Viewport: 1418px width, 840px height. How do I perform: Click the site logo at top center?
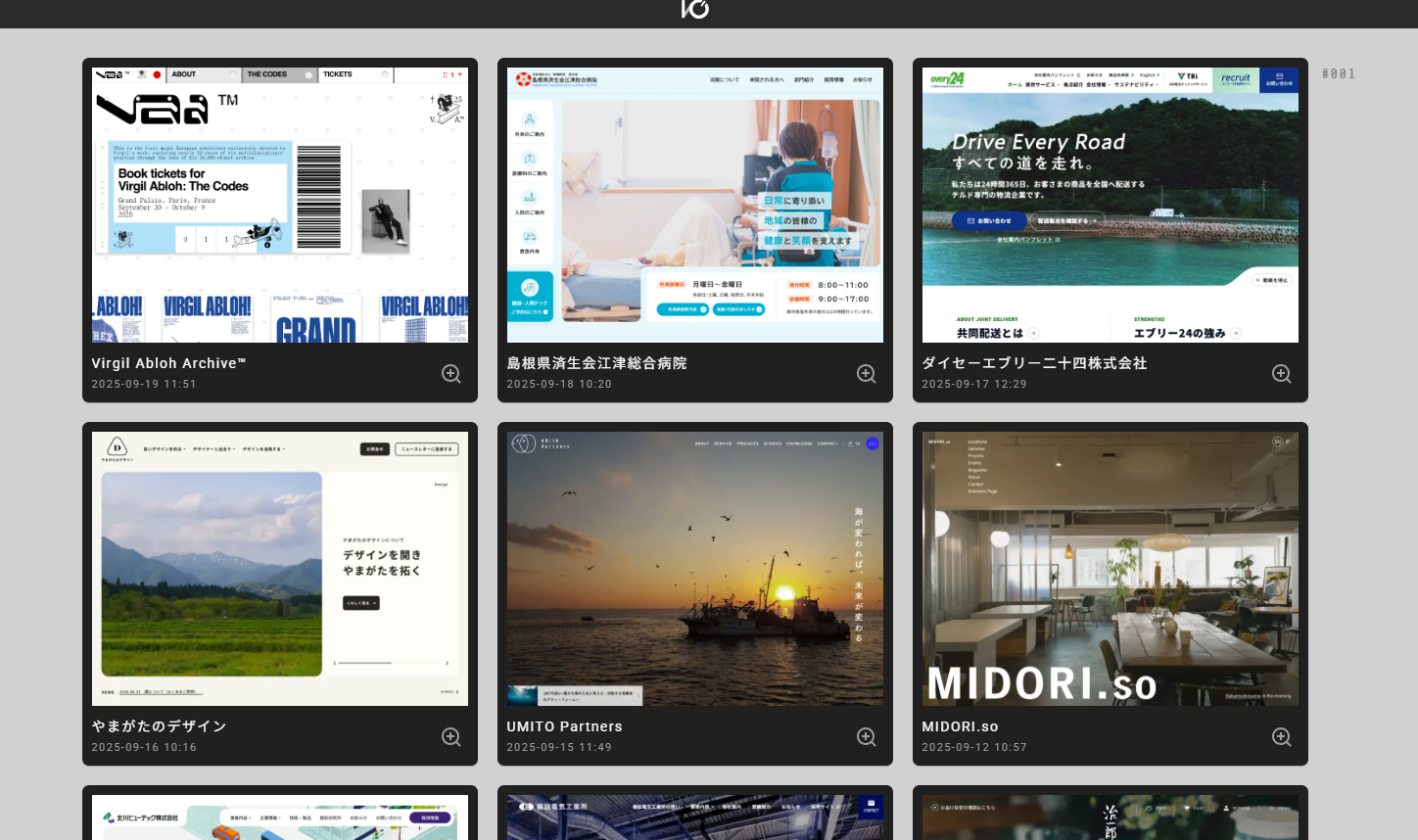695,9
